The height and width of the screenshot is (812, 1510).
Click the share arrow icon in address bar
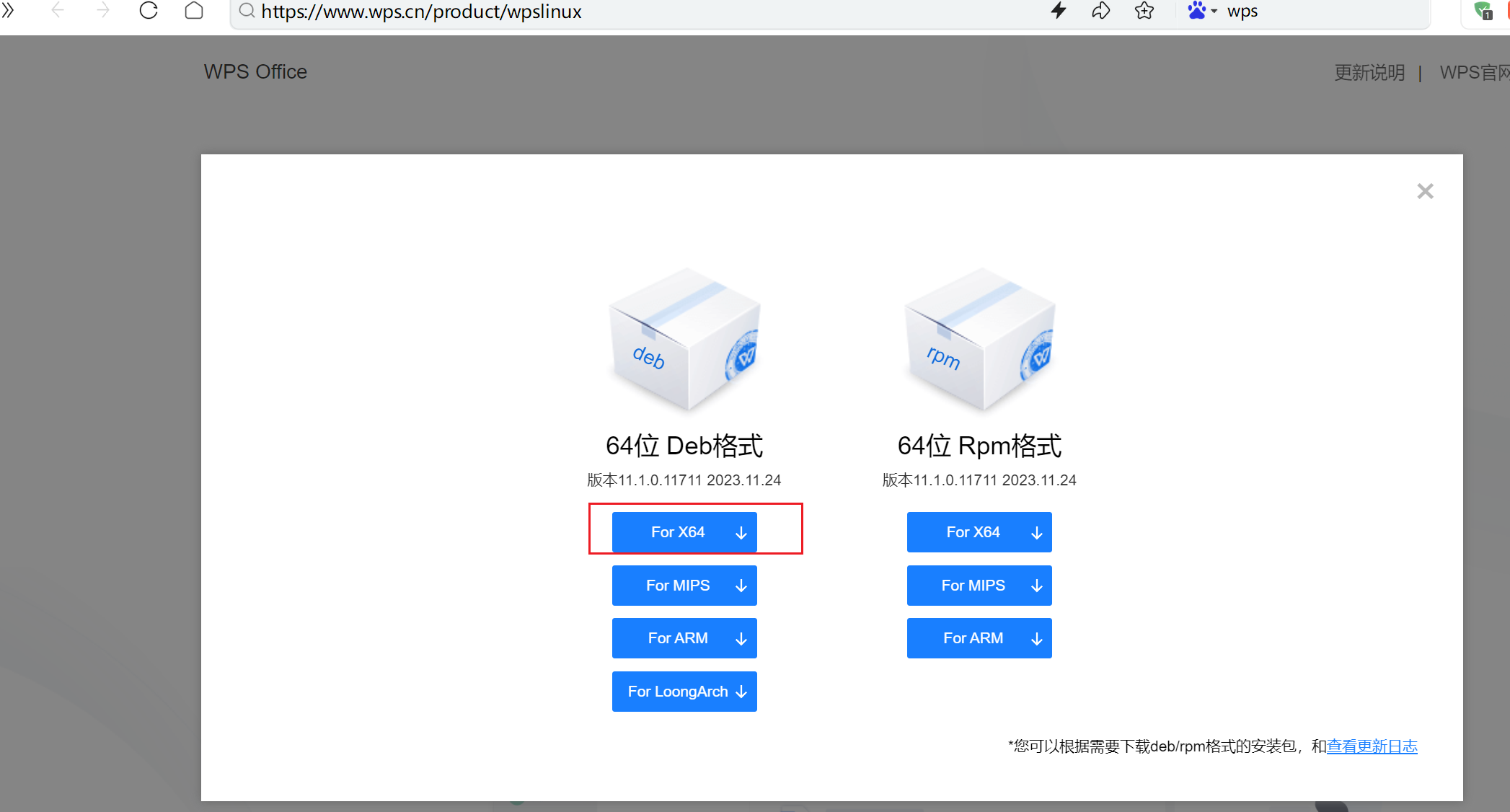click(1101, 10)
